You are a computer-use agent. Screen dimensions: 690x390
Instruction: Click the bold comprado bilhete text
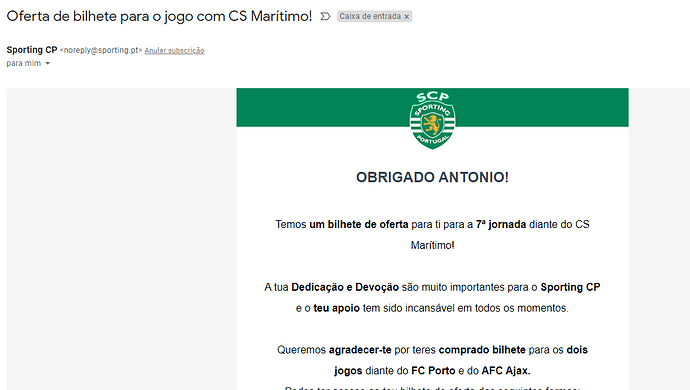point(482,350)
